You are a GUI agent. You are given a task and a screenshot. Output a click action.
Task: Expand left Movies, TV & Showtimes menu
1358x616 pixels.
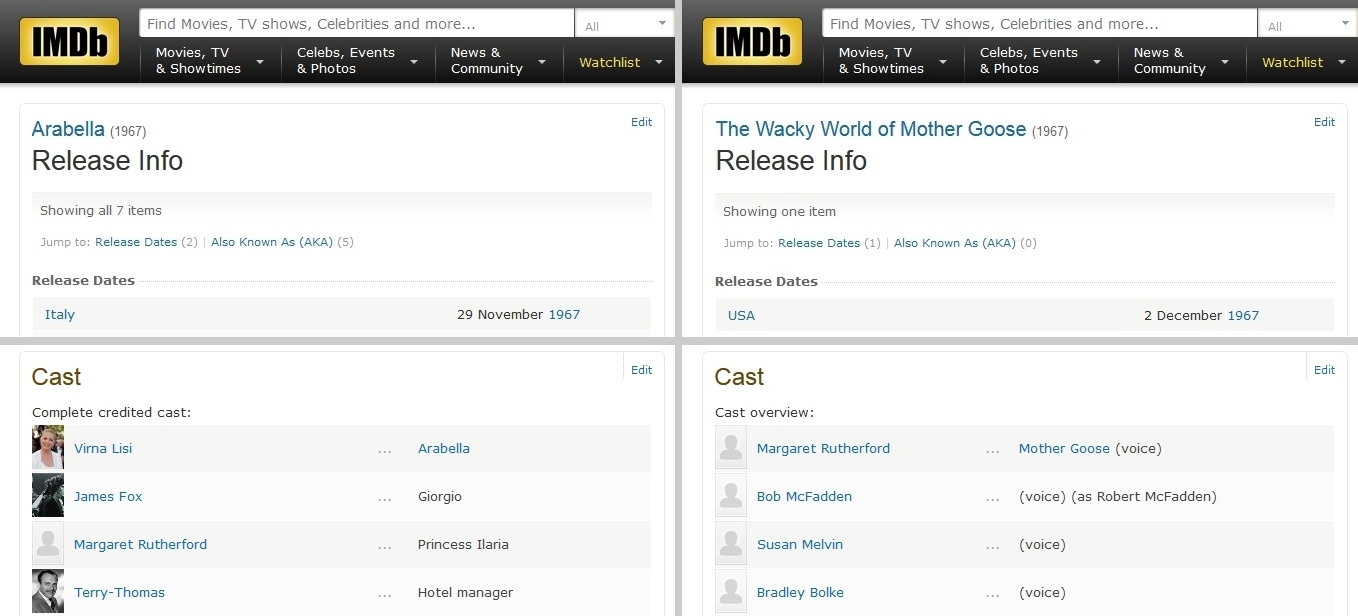point(209,61)
